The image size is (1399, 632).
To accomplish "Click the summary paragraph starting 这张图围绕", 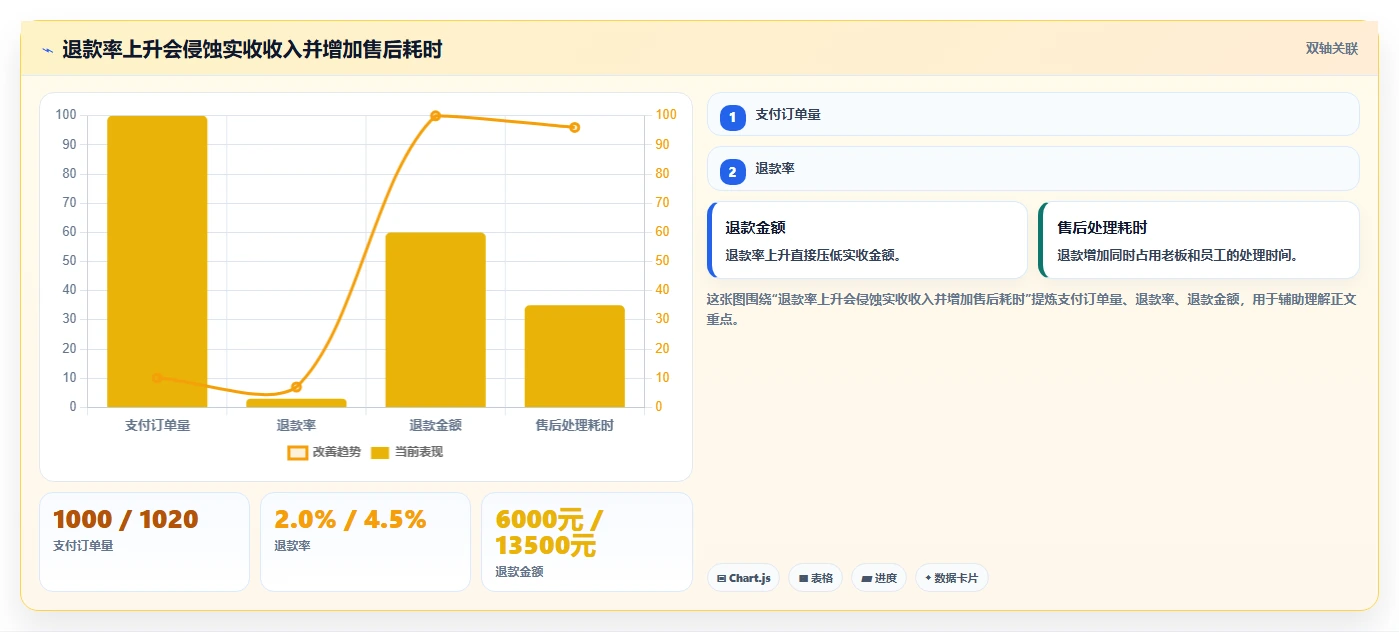I will click(x=1031, y=309).
